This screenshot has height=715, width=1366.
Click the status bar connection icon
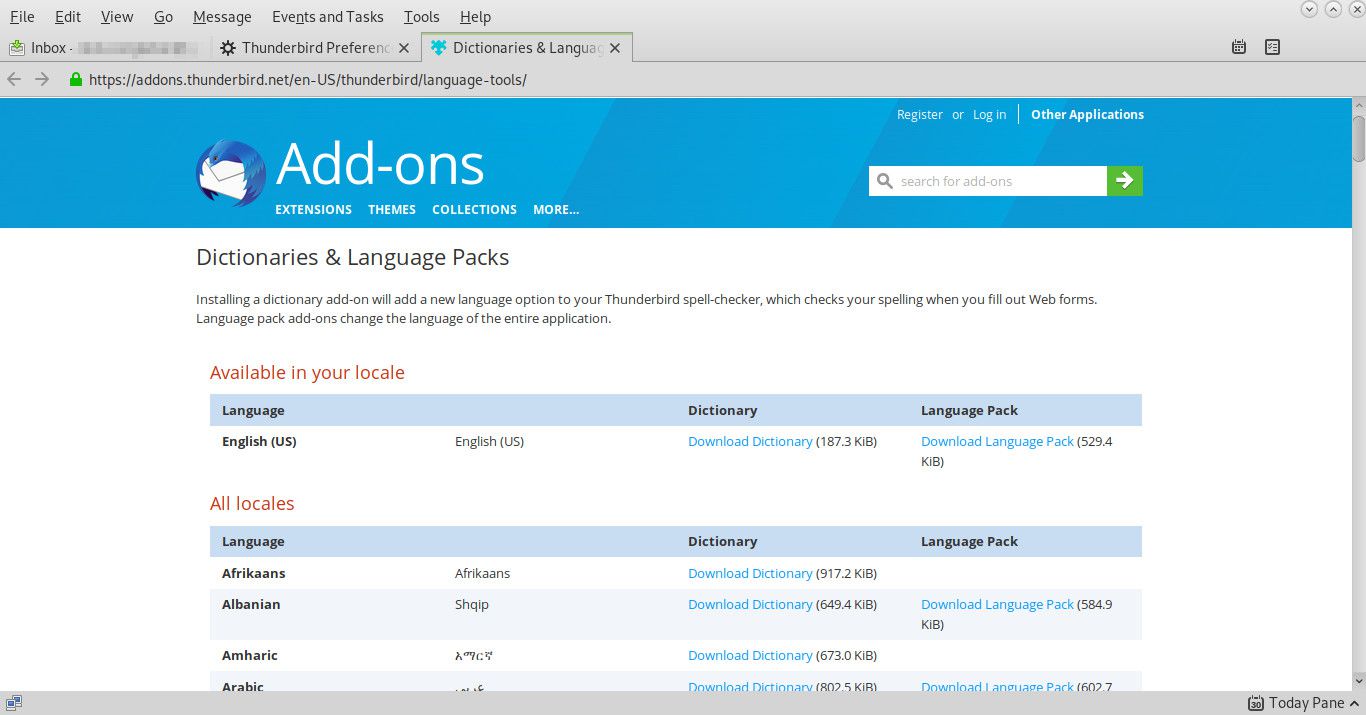point(14,703)
